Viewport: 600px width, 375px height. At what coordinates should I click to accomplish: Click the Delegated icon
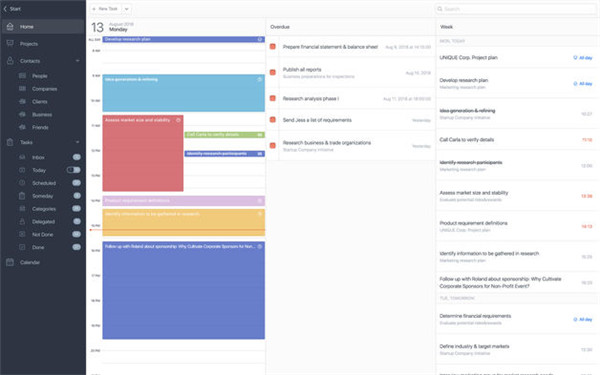pyautogui.click(x=22, y=222)
